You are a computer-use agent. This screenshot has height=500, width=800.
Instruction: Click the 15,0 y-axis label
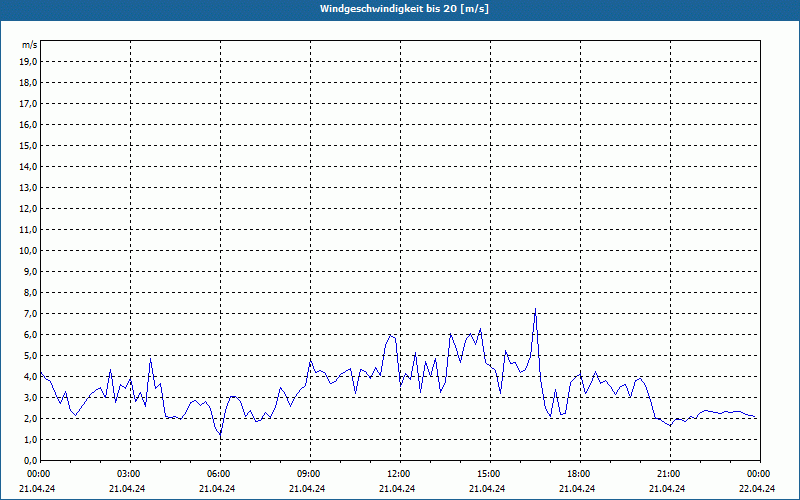pos(28,145)
